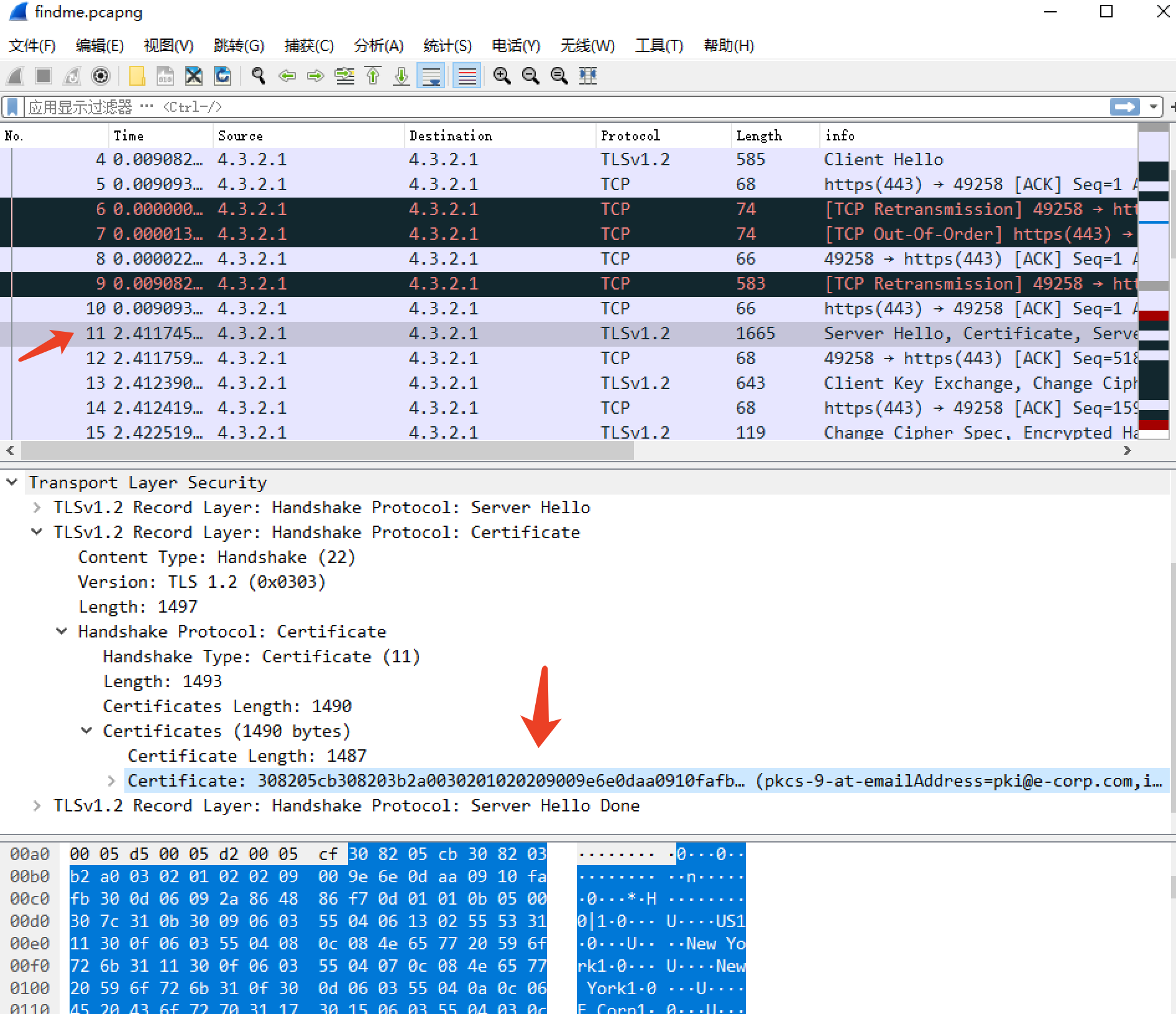Toggle the display filter bookmark
1176x1014 pixels.
(12, 106)
